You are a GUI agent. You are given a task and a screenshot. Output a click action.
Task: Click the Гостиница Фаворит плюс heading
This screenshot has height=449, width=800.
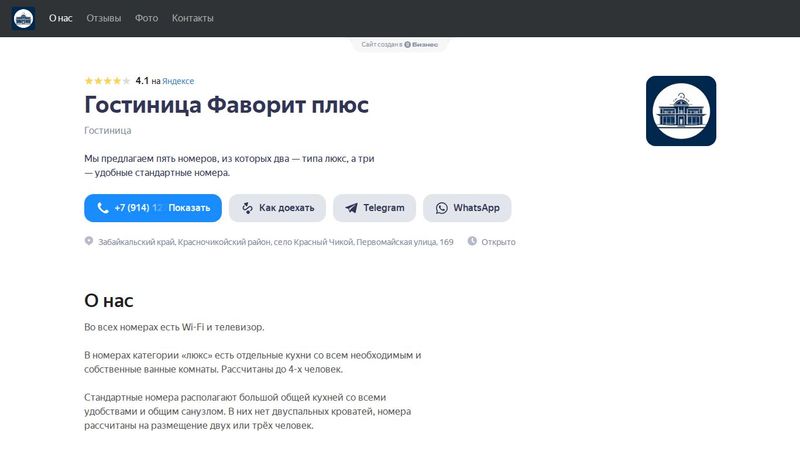point(226,105)
